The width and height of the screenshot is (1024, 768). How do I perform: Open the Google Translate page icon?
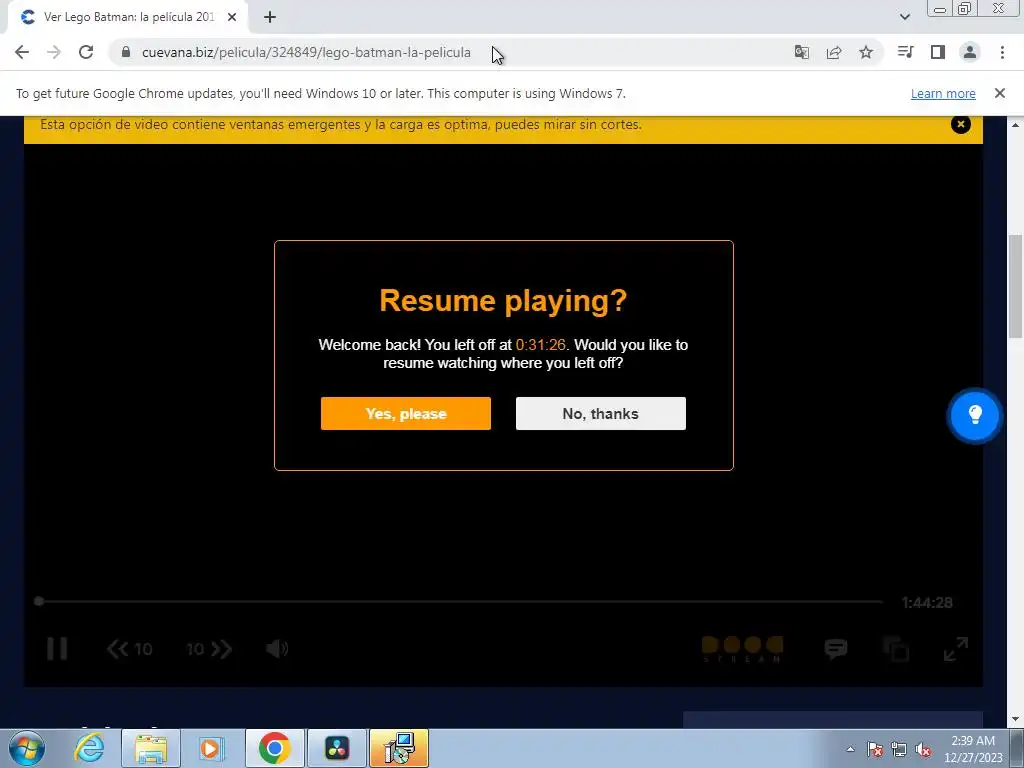(x=802, y=52)
